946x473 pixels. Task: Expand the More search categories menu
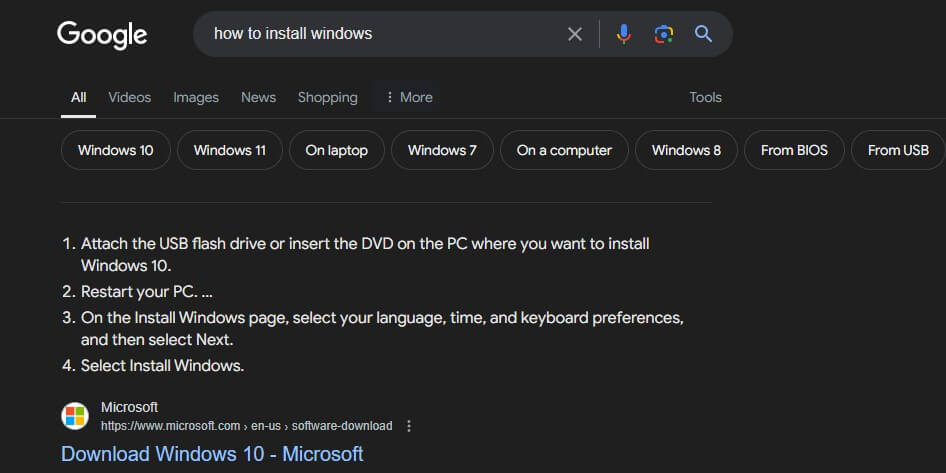point(409,97)
